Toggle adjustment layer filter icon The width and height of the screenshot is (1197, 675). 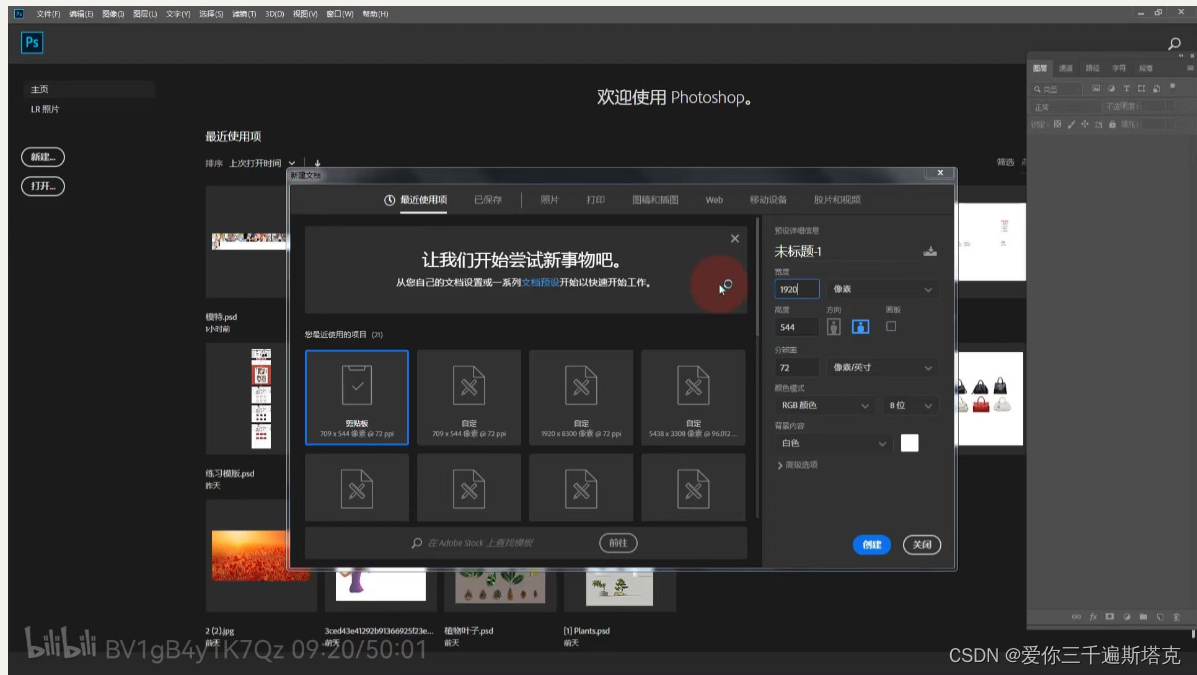[x=1112, y=89]
